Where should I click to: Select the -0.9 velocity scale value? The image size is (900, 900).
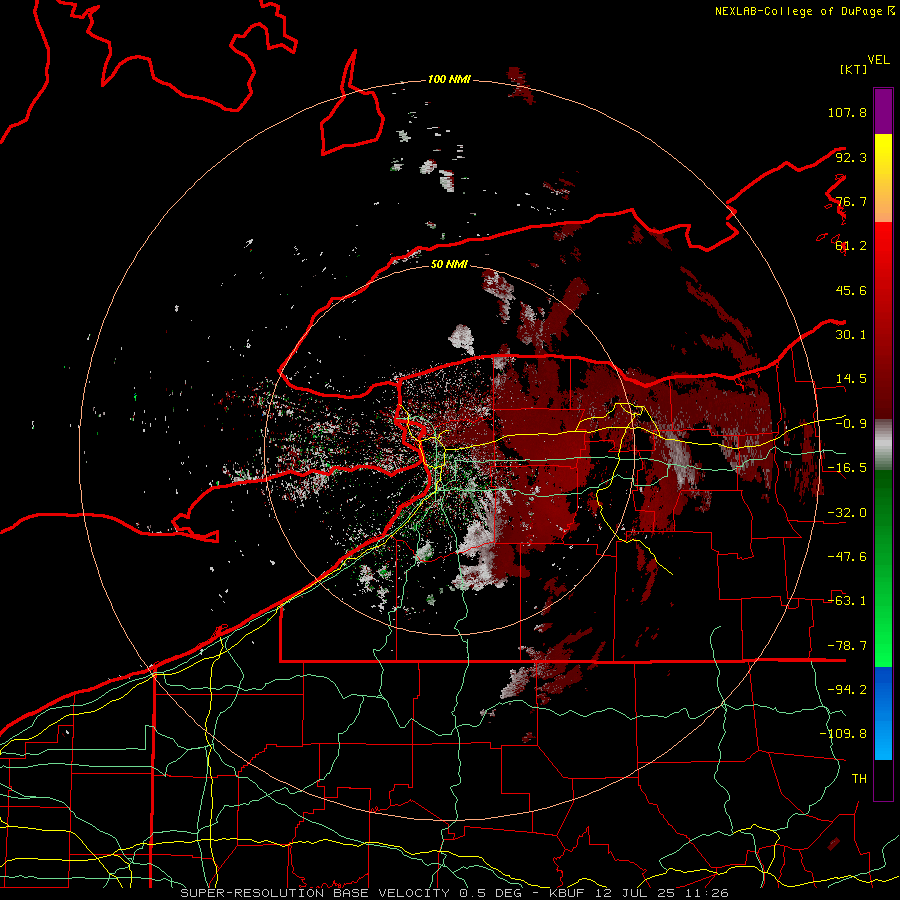[851, 424]
